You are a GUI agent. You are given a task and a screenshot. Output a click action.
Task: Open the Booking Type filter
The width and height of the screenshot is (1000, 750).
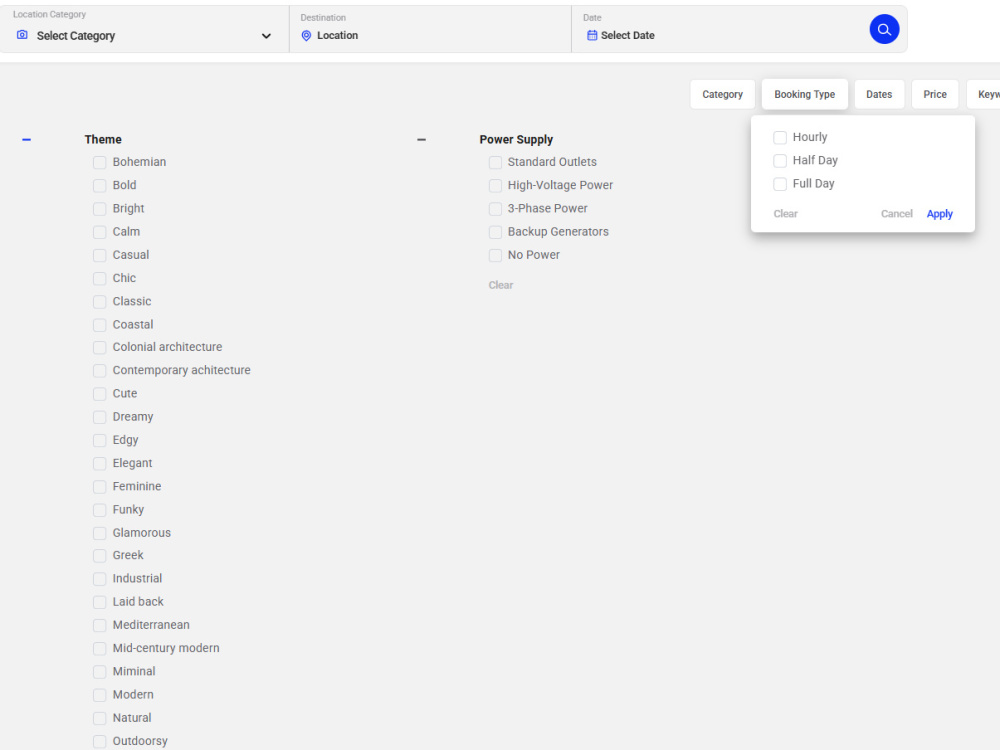click(804, 94)
